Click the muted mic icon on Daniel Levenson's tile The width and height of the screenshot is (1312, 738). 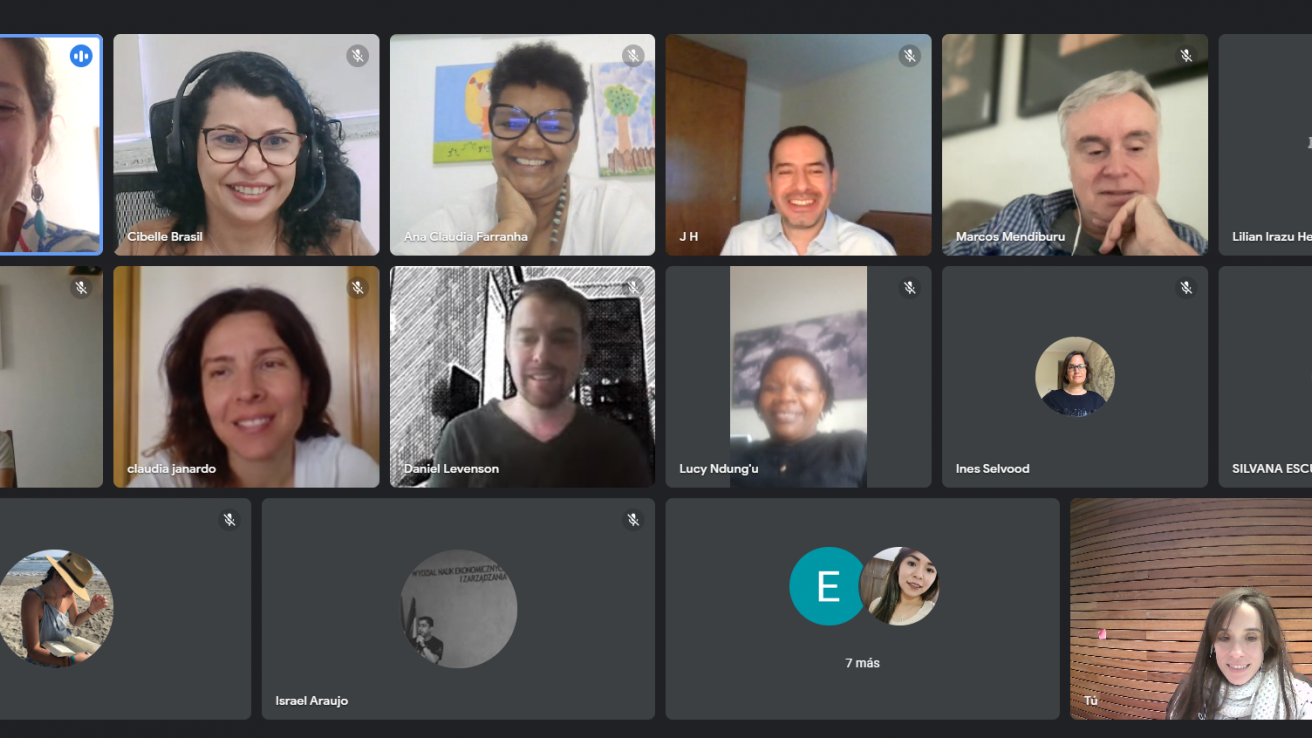pos(633,288)
